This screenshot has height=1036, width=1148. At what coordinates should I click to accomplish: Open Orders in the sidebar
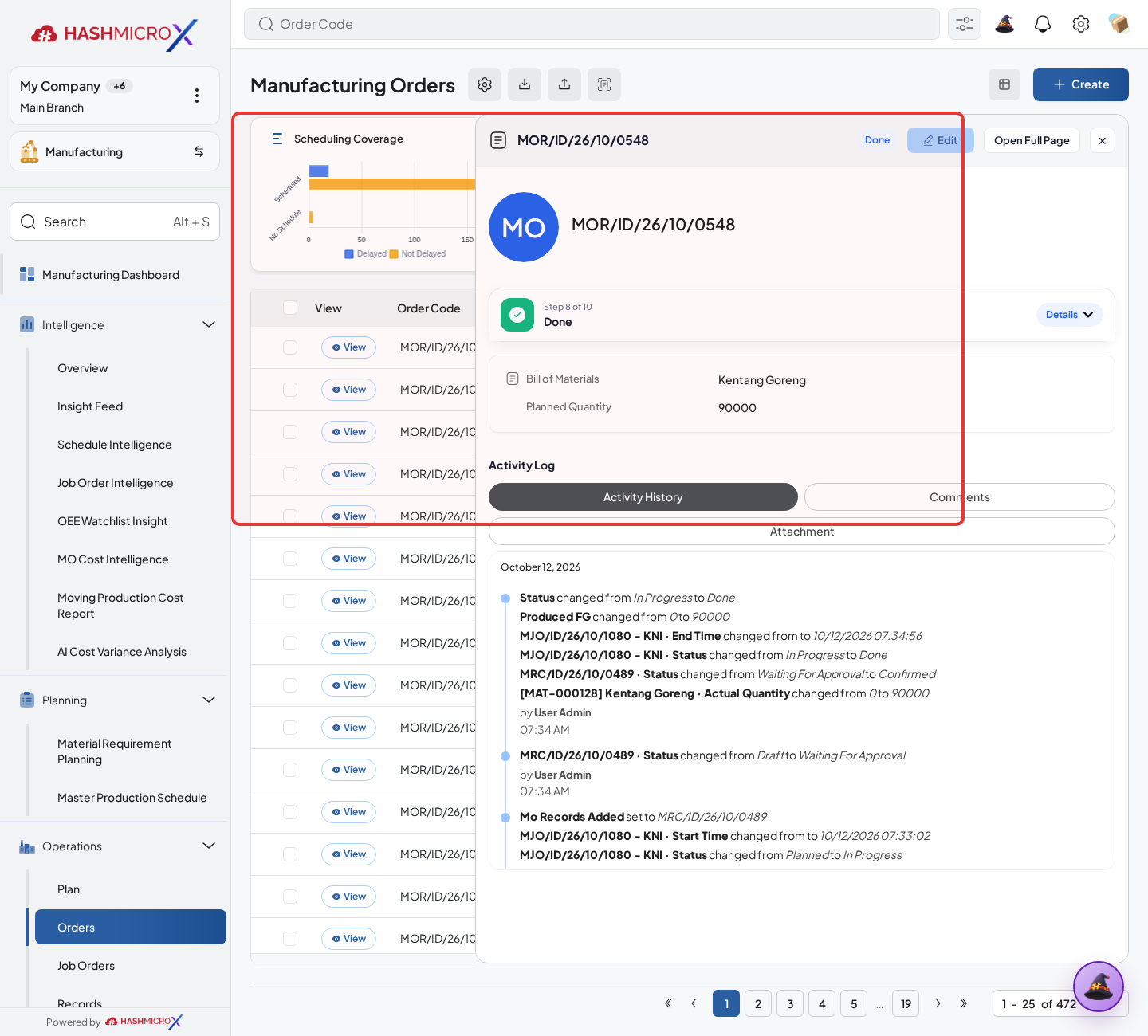(131, 927)
